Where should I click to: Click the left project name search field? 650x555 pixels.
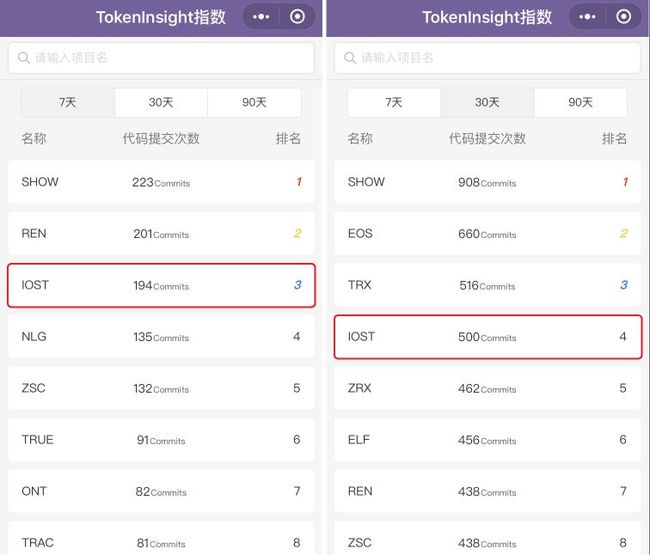pyautogui.click(x=161, y=58)
